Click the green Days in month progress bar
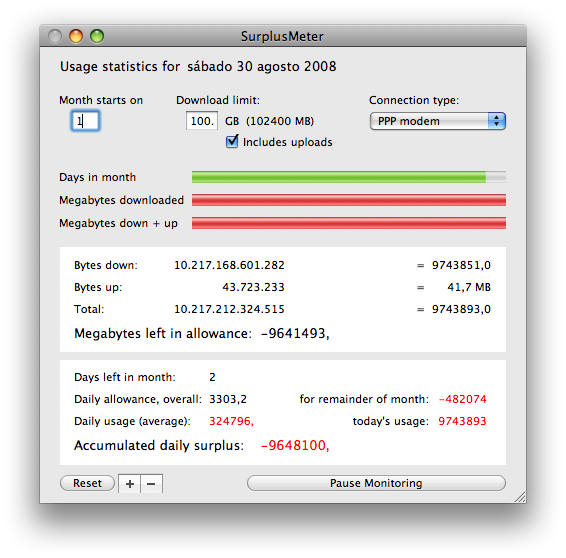 click(349, 177)
